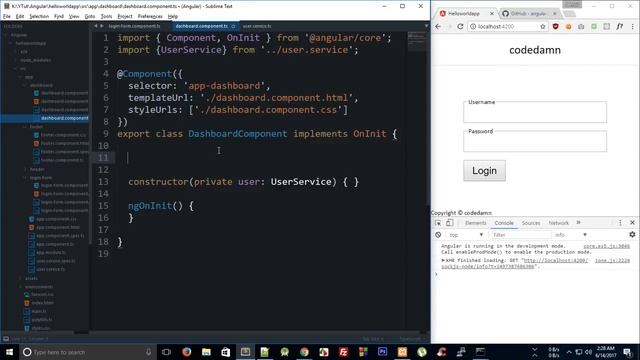Click Chrome's back navigation arrow
The image size is (640, 360).
[x=438, y=27]
